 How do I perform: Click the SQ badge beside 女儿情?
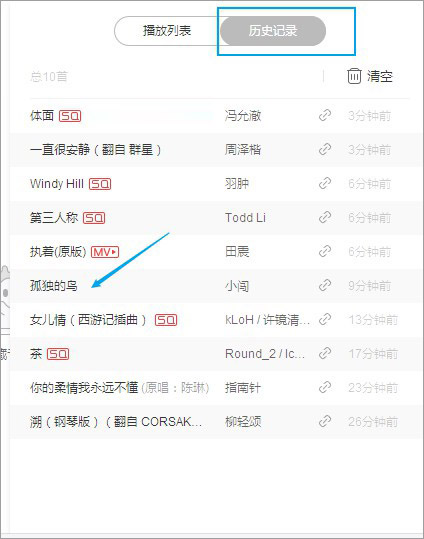pyautogui.click(x=166, y=320)
